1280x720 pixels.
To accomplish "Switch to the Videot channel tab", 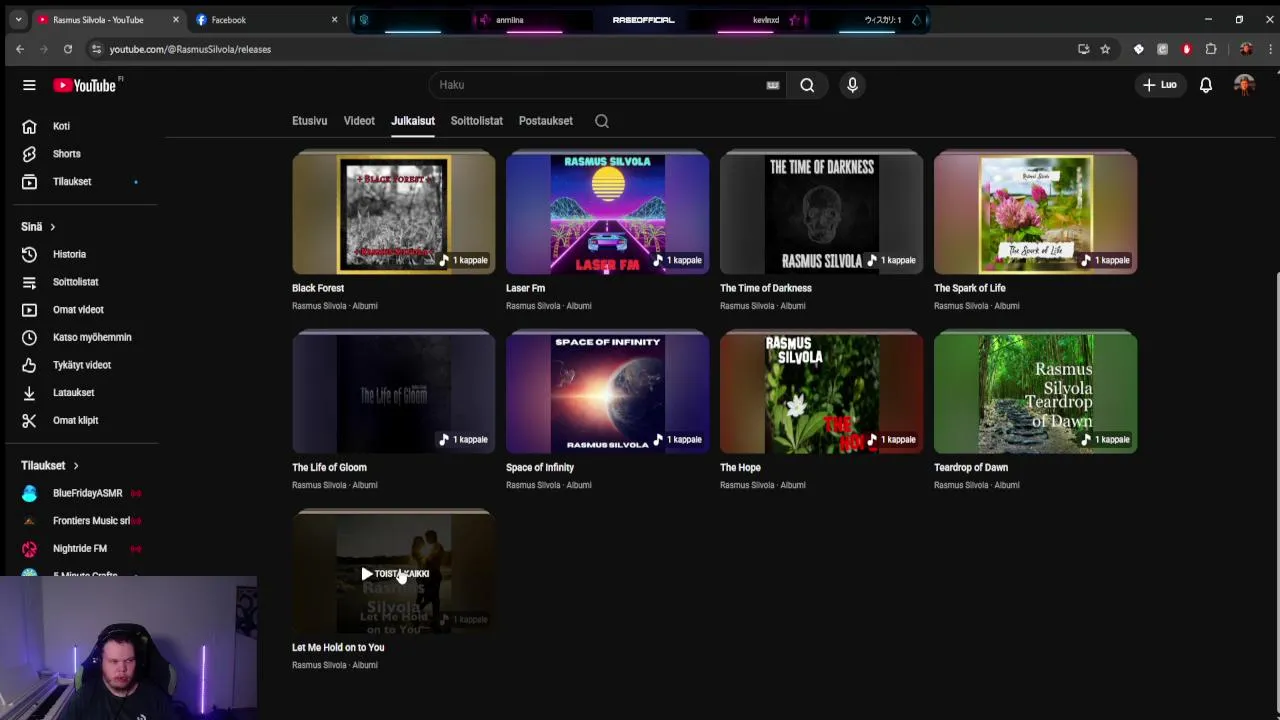I will coord(359,121).
